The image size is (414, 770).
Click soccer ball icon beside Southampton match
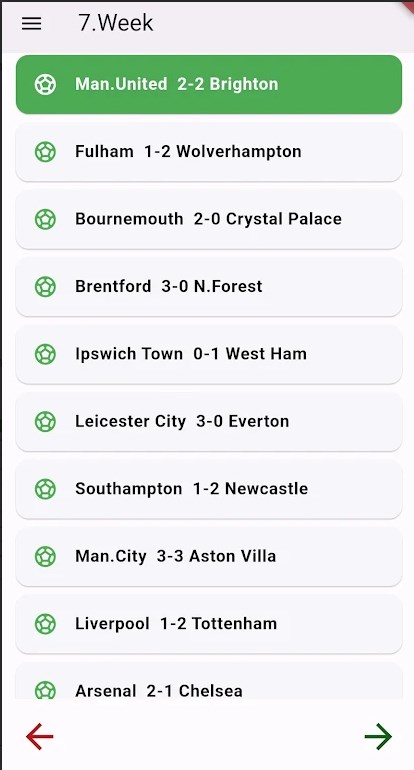45,489
